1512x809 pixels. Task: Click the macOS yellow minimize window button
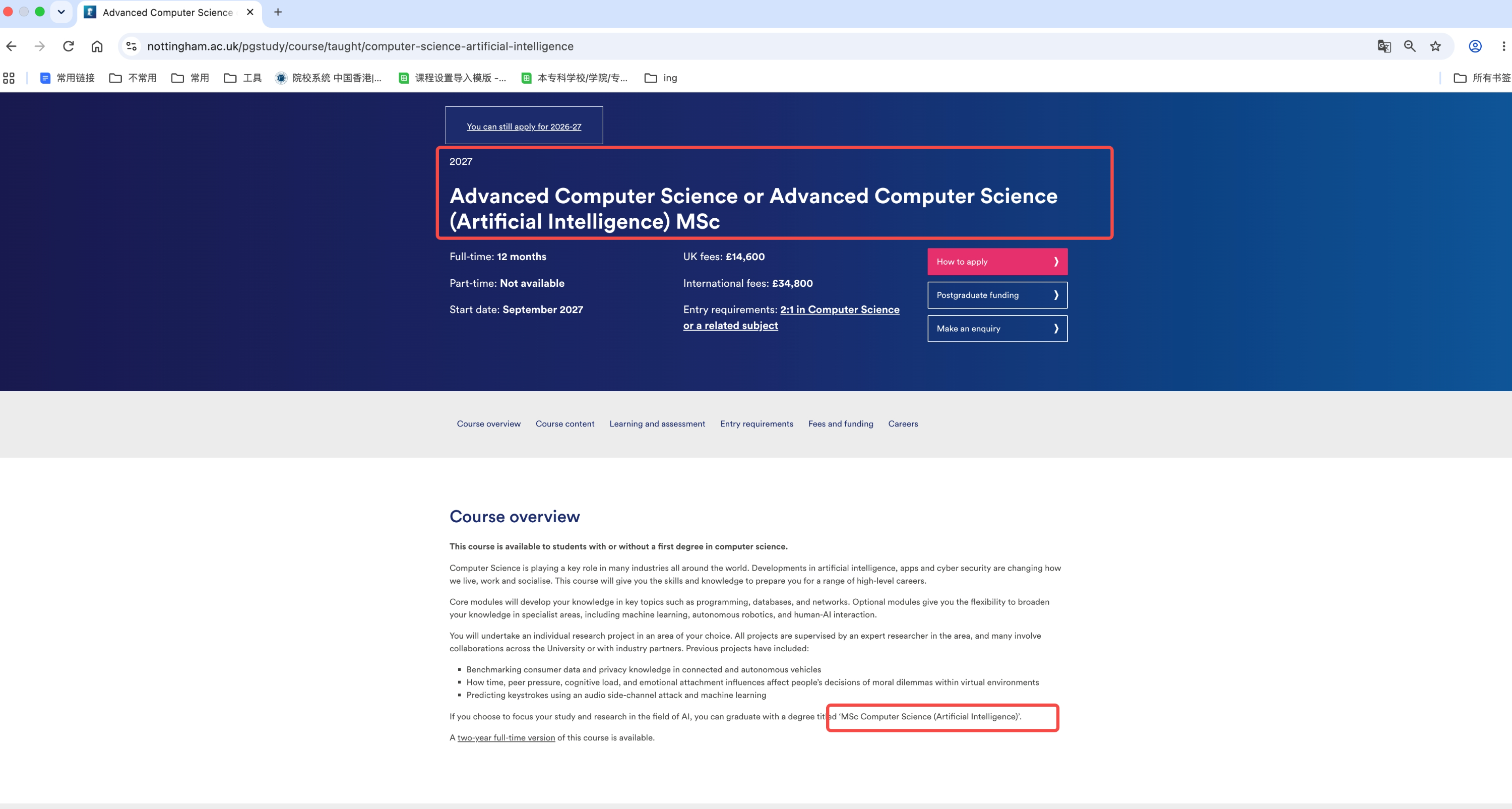pyautogui.click(x=24, y=12)
